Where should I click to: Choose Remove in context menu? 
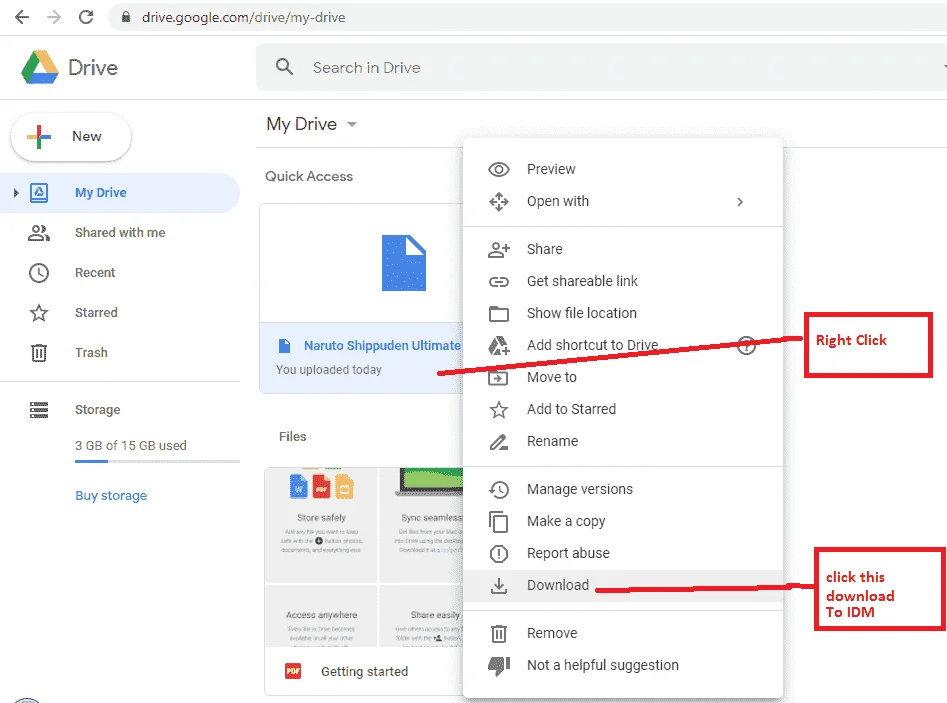point(623,633)
